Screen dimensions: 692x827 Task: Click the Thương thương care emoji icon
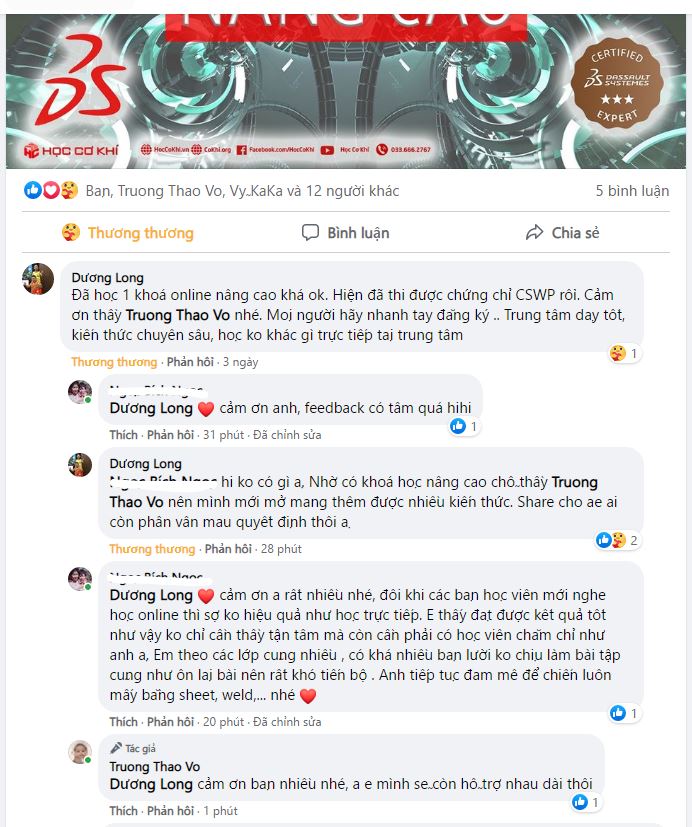click(71, 232)
